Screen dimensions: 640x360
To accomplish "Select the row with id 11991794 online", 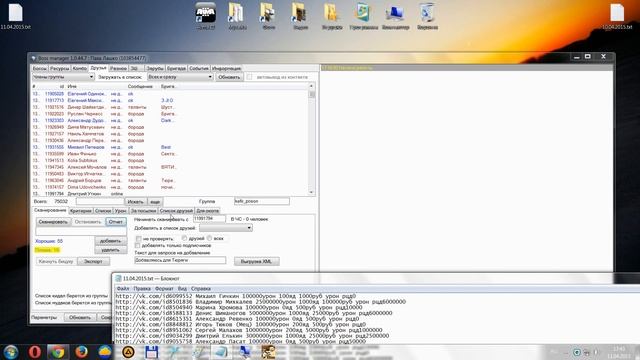I will click(x=171, y=193).
